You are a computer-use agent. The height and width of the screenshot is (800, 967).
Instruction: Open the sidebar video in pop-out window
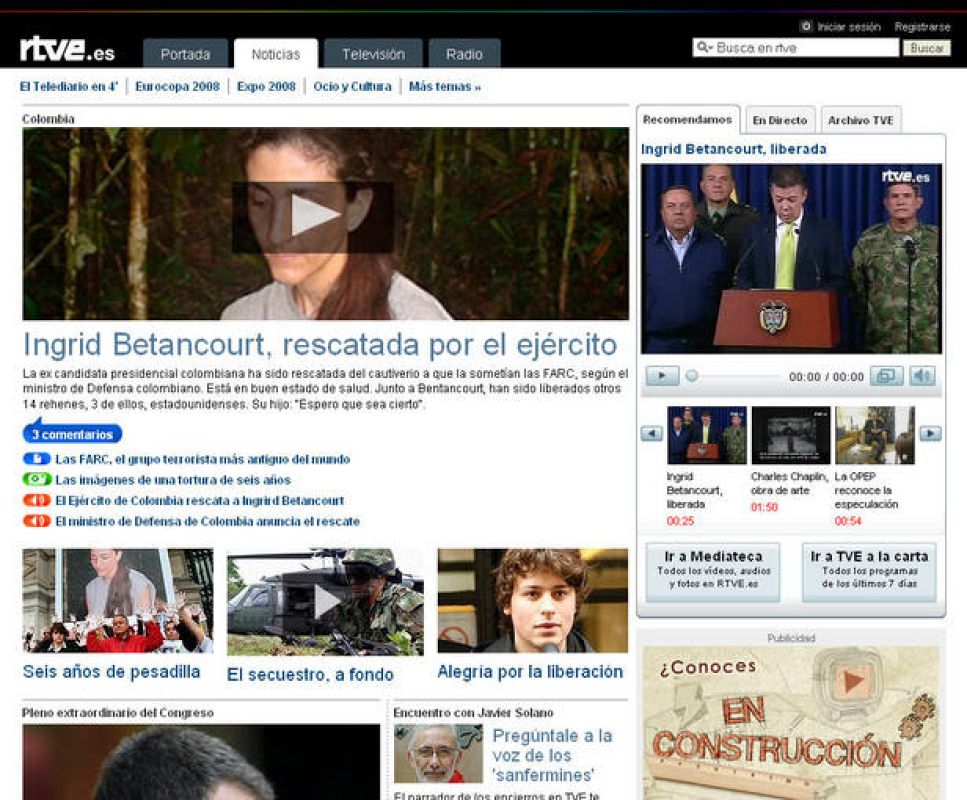coord(886,376)
